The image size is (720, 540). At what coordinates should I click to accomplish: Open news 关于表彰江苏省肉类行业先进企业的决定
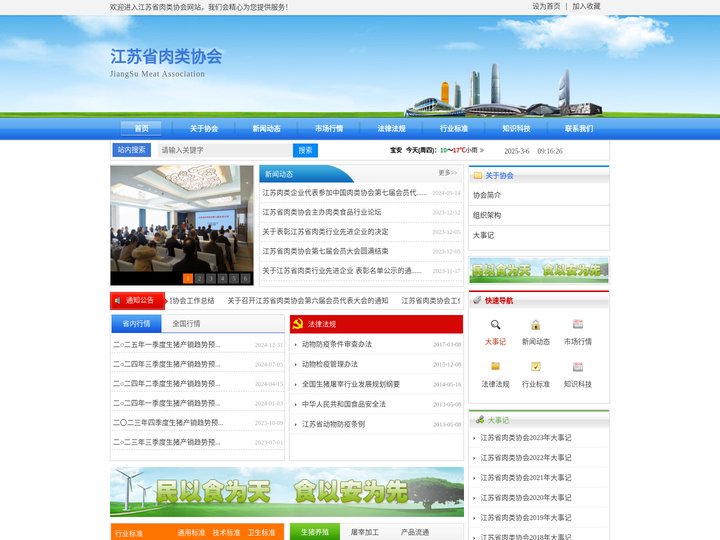coord(325,232)
